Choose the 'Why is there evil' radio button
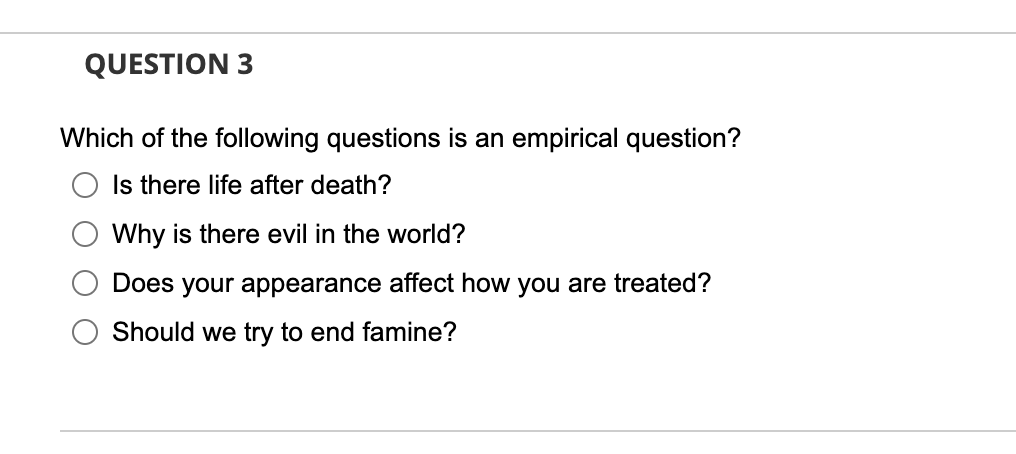 (85, 234)
